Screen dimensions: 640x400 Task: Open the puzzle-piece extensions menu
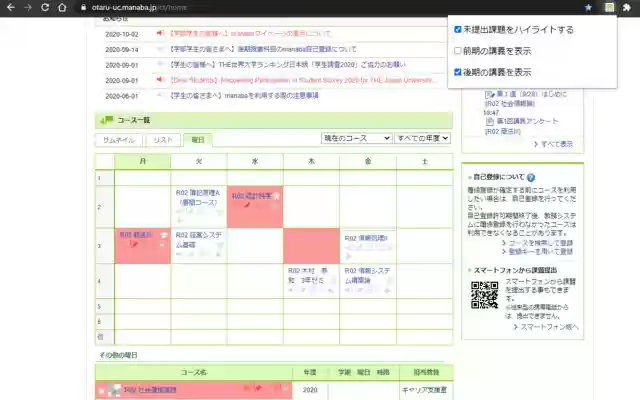click(627, 7)
